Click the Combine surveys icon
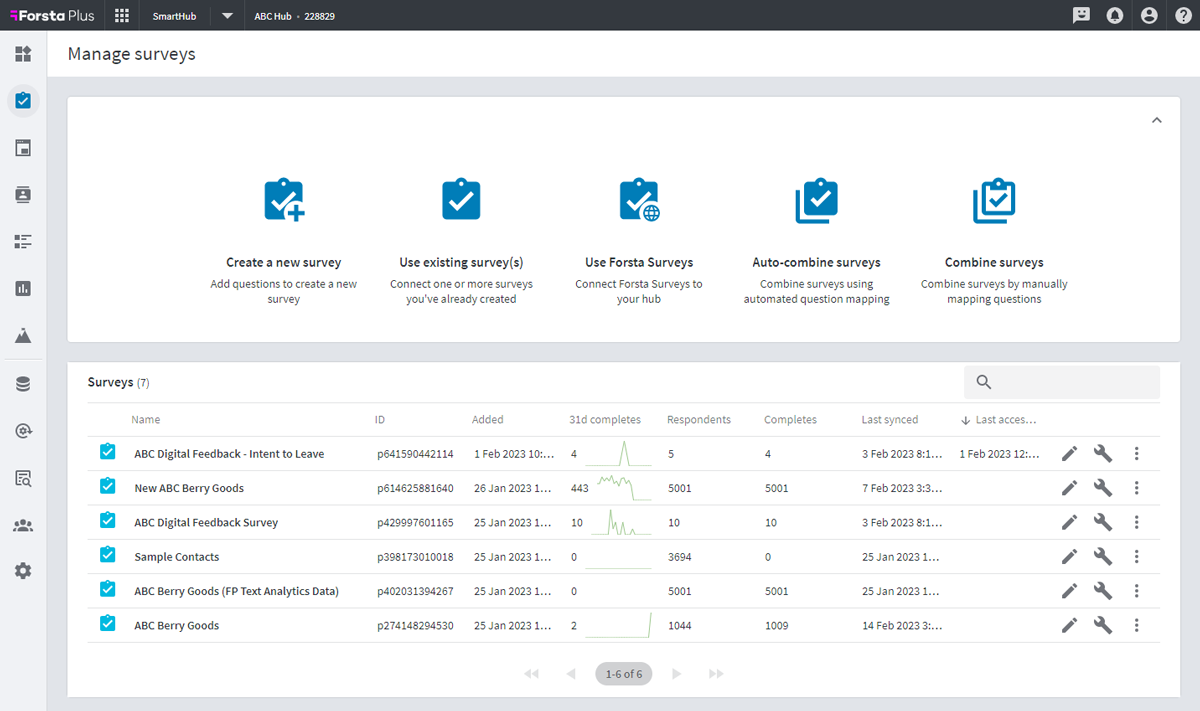The image size is (1200, 711). [994, 201]
